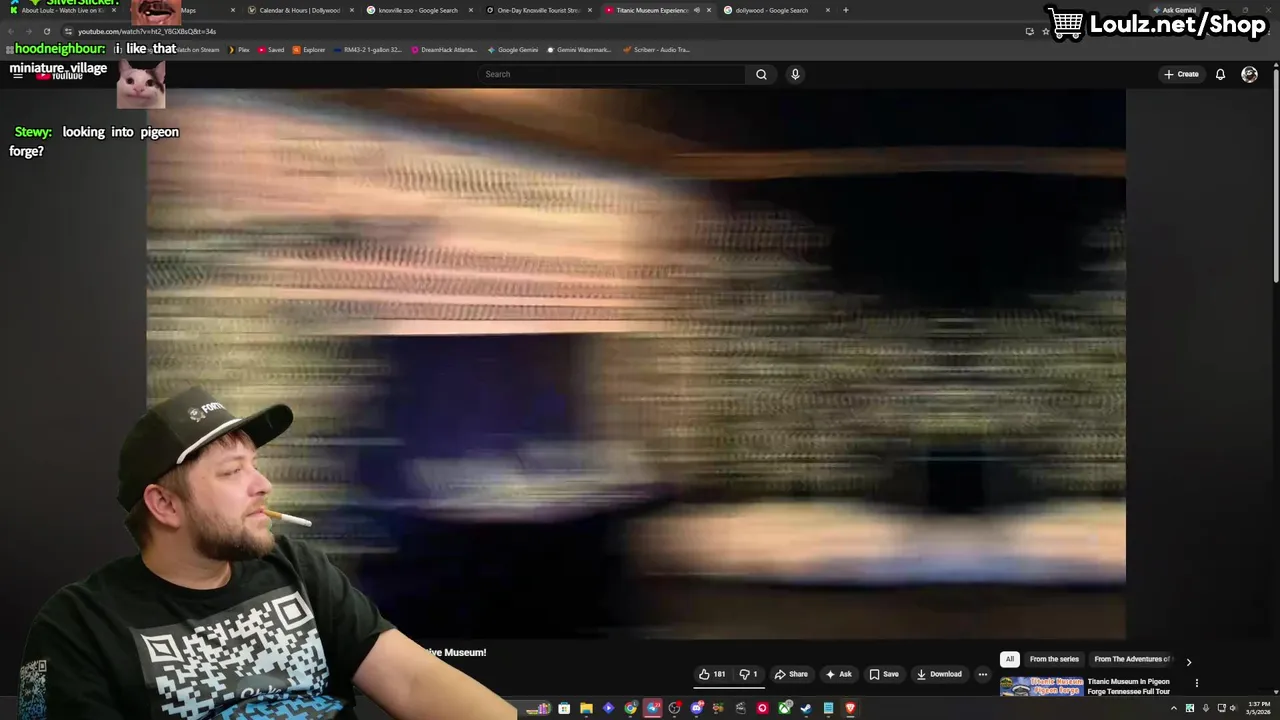Open Discord from the taskbar
This screenshot has height=720, width=1280.
(697, 708)
